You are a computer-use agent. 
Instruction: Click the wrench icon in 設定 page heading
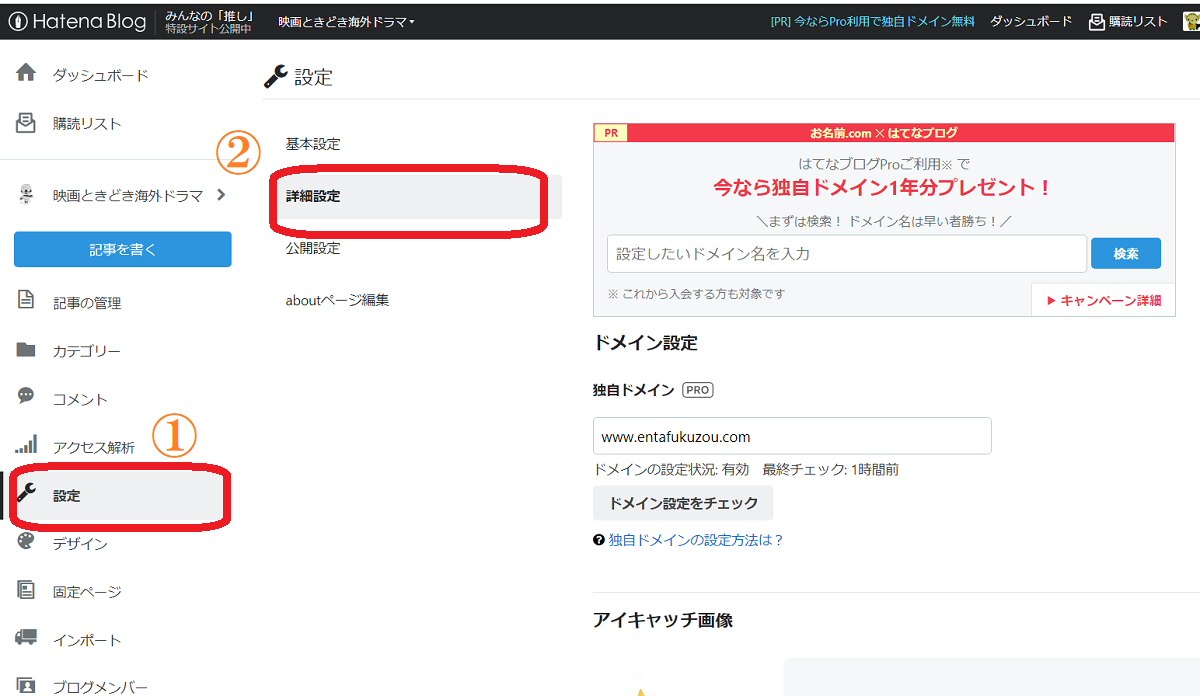(275, 76)
